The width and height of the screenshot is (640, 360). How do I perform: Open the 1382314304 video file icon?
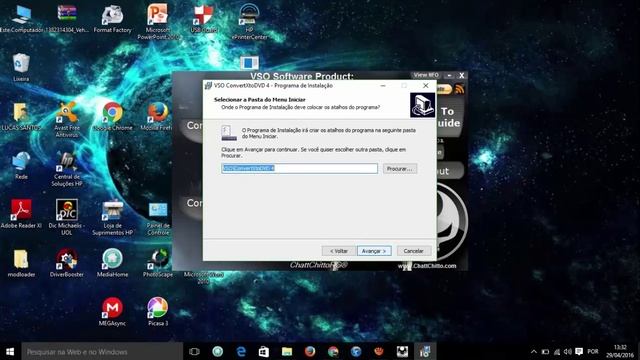point(67,19)
